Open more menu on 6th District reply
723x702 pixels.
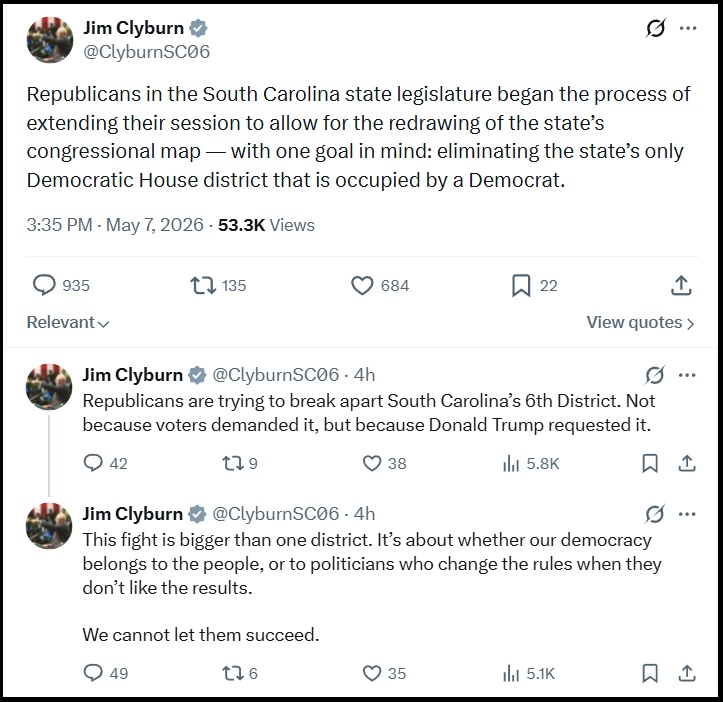(687, 375)
